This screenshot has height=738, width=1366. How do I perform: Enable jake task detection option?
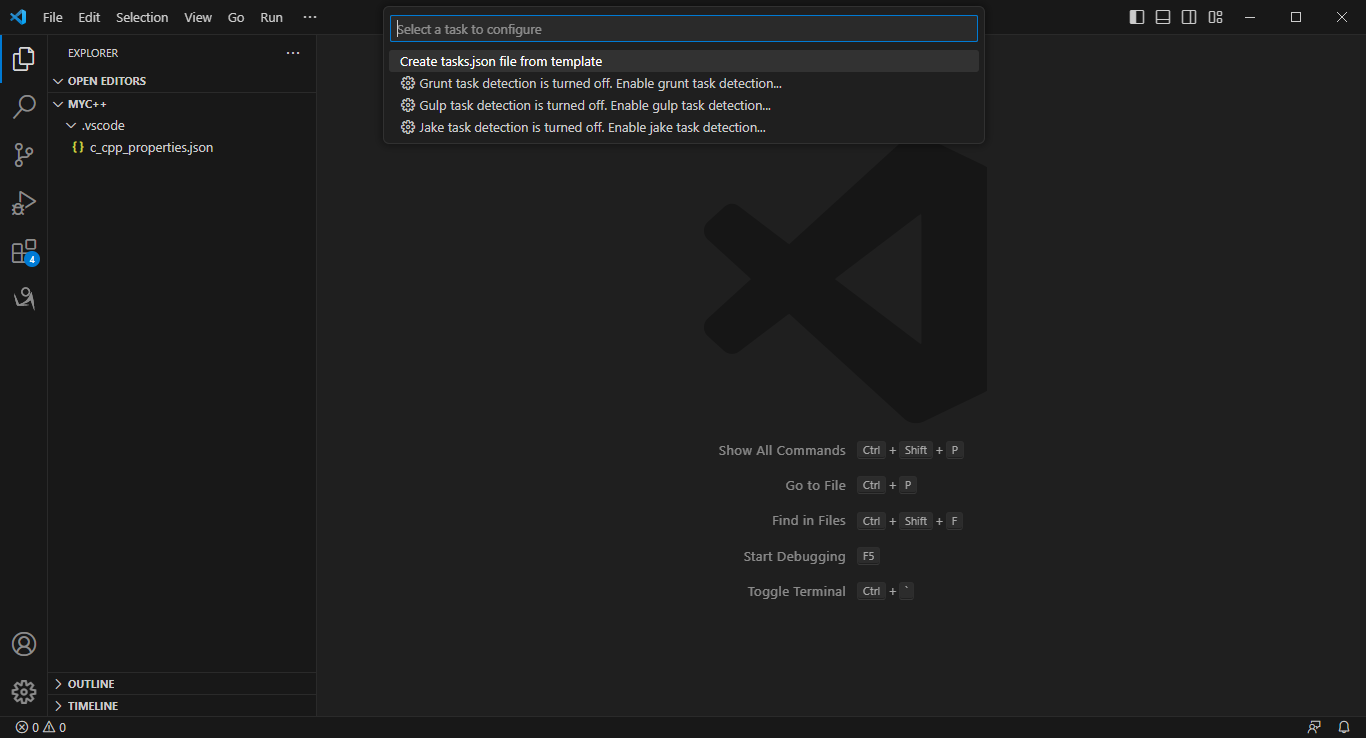click(684, 128)
